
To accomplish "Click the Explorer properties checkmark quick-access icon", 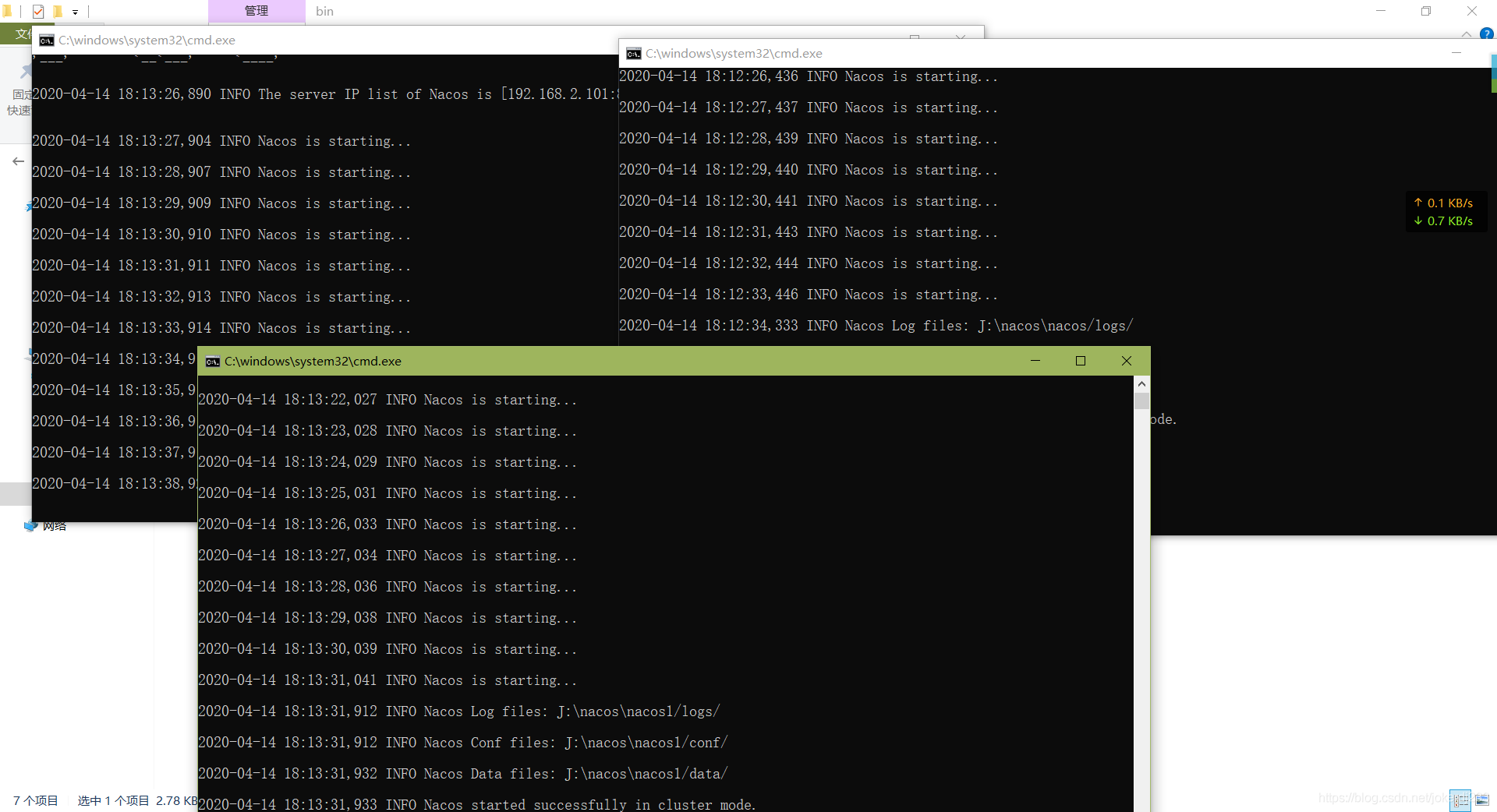I will pos(38,12).
